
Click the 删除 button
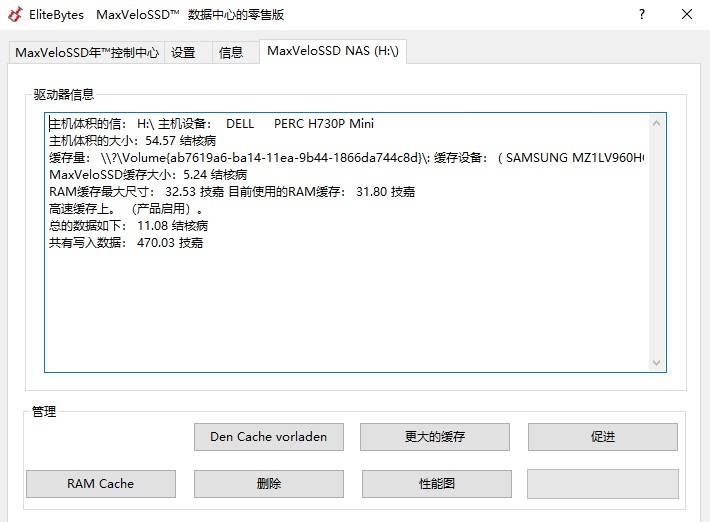(x=269, y=484)
